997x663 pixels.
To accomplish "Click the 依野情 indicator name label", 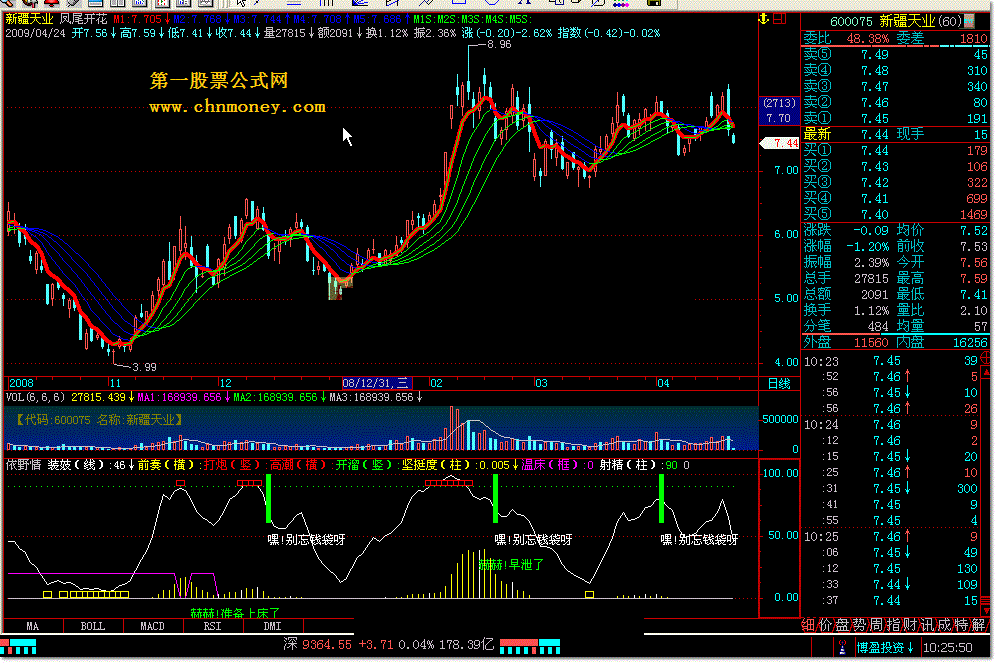I will click(x=24, y=465).
